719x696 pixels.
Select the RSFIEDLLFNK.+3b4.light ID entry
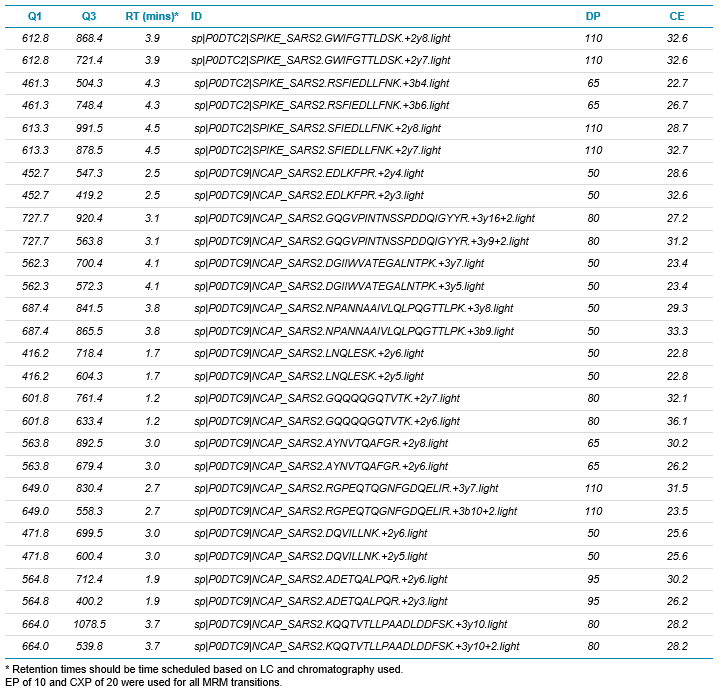320,83
